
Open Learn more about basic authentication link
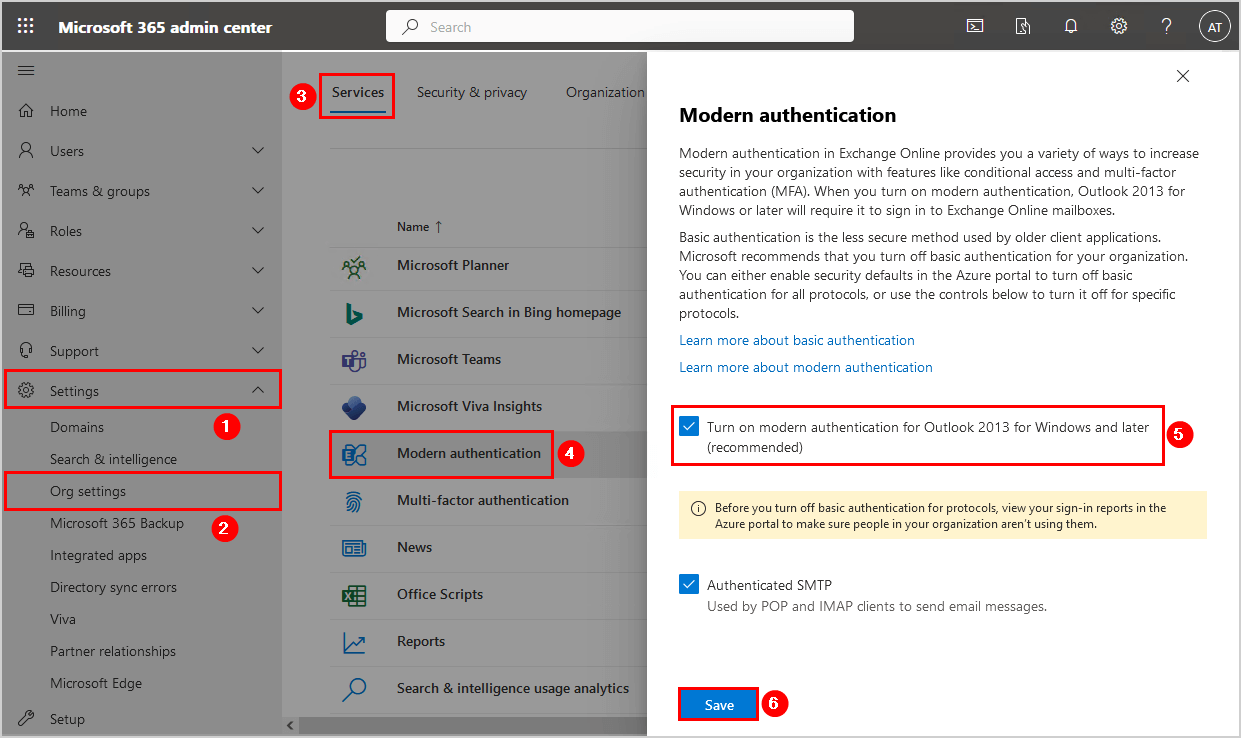797,340
